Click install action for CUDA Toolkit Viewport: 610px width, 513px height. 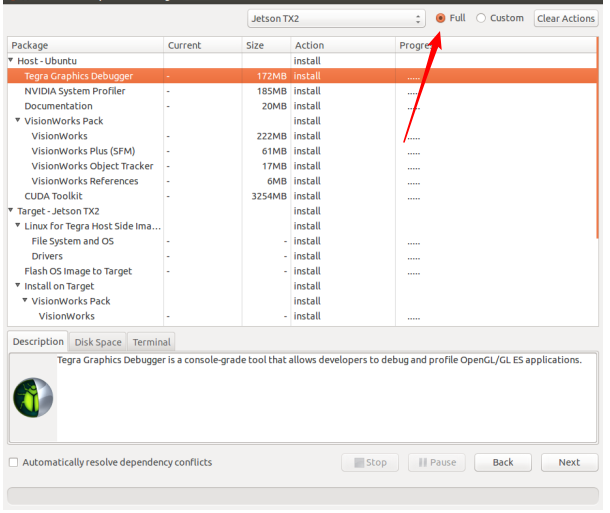click(x=307, y=196)
